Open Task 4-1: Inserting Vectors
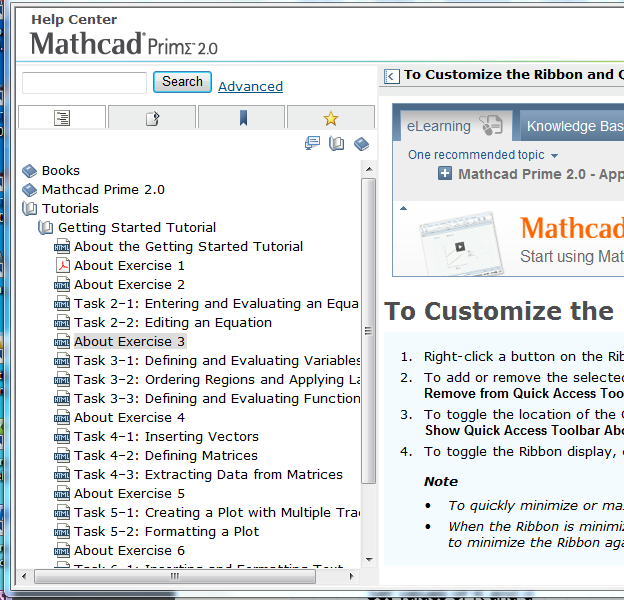Screen dimensions: 624x600 [x=166, y=436]
